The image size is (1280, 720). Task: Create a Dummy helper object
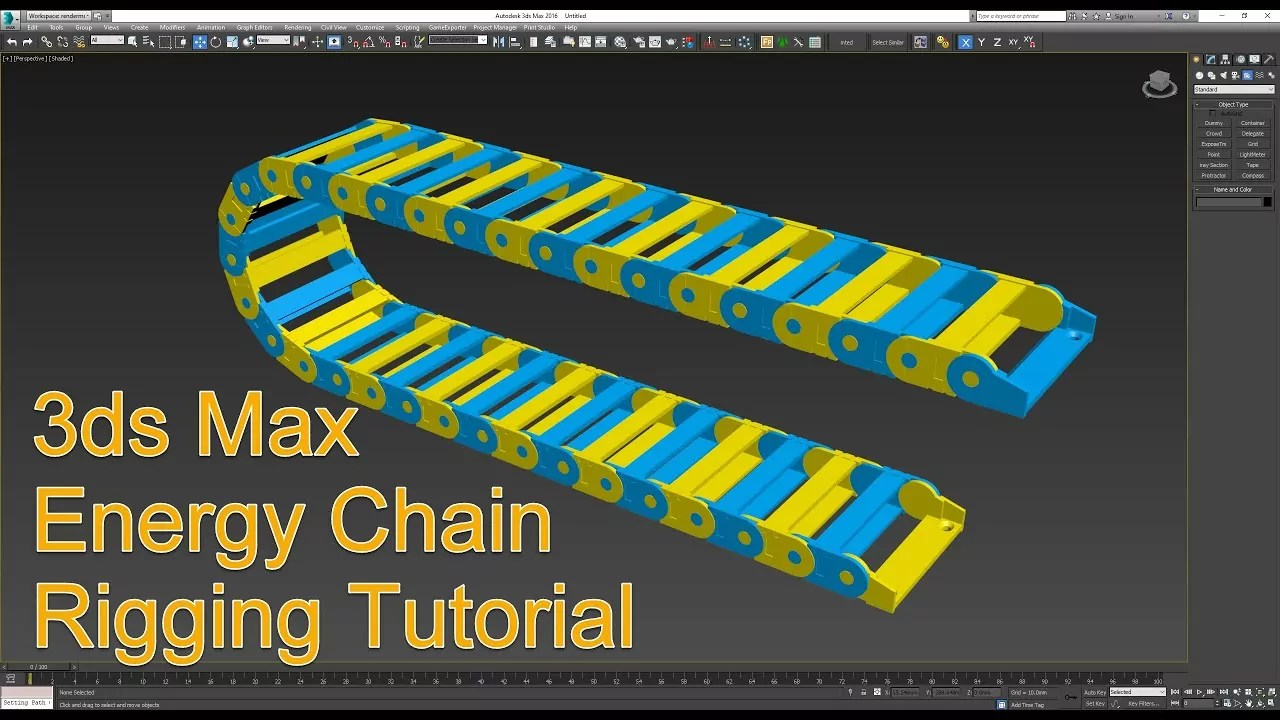(1213, 123)
